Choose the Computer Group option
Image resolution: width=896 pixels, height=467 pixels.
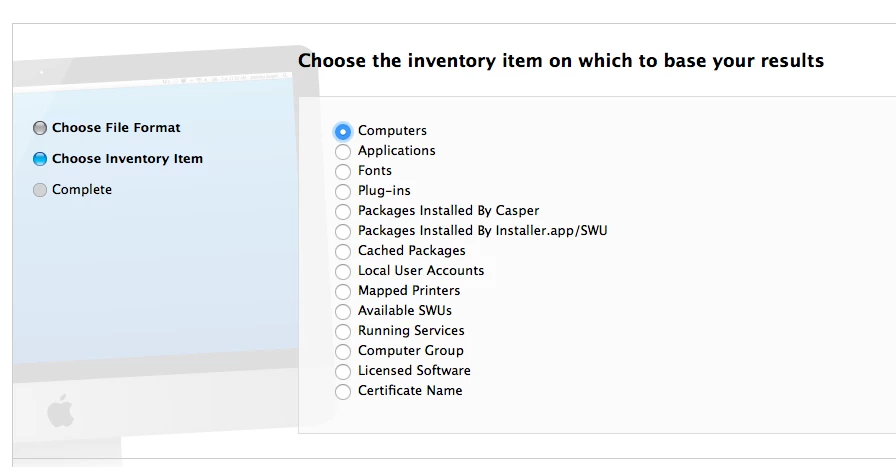point(343,352)
